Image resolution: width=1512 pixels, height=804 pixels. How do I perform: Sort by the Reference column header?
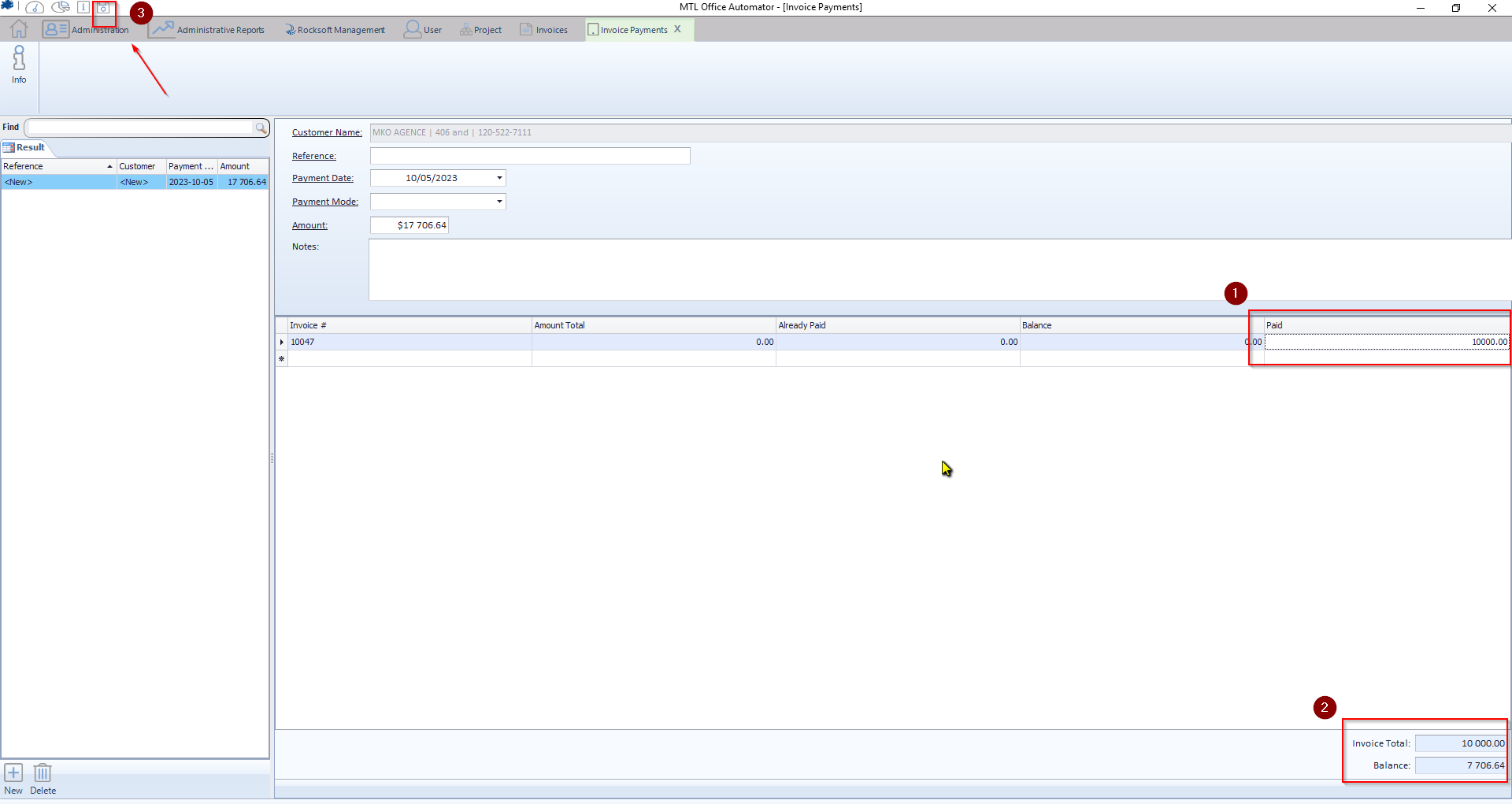click(x=55, y=166)
